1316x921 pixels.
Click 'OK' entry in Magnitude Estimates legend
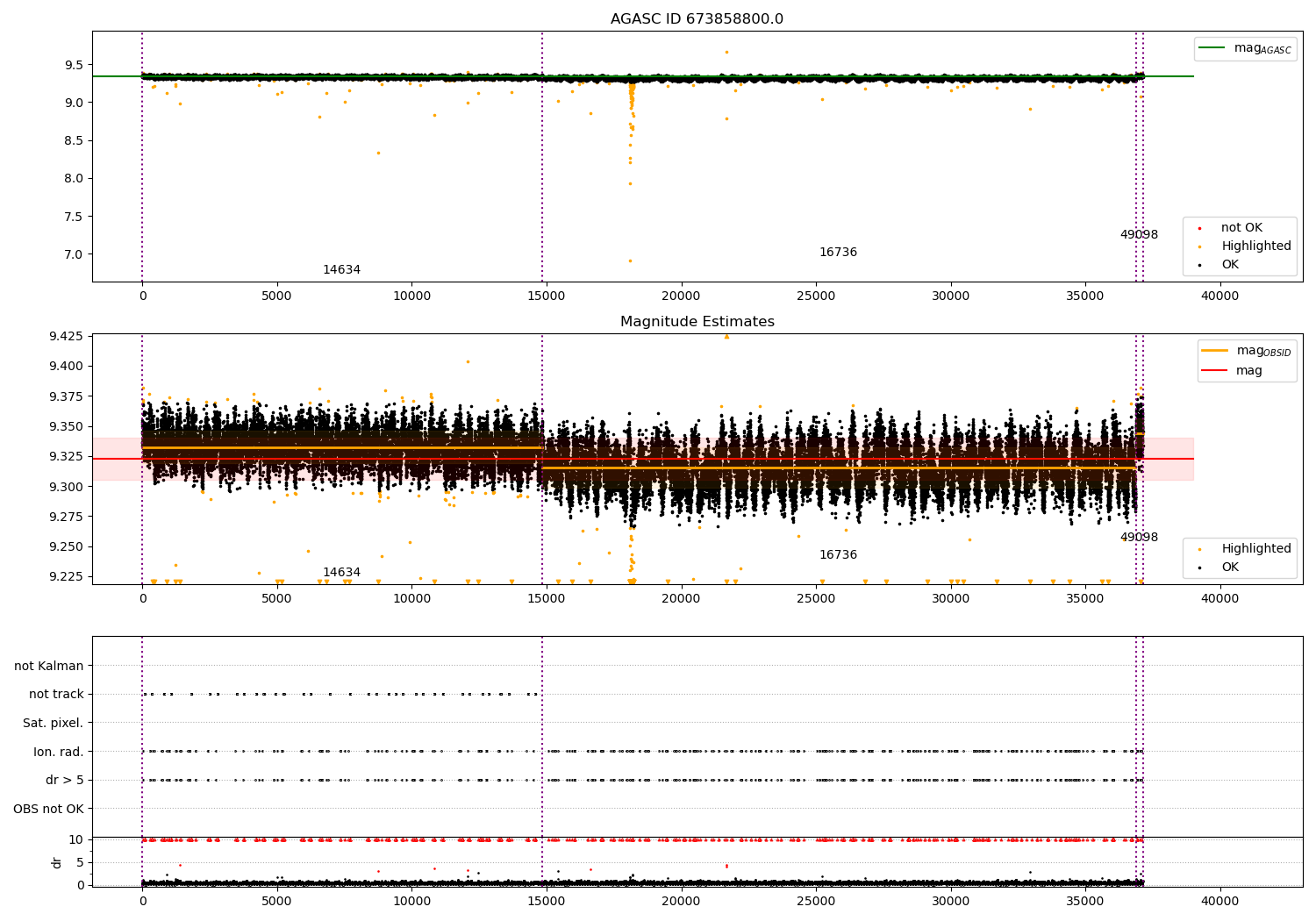[x=1230, y=568]
